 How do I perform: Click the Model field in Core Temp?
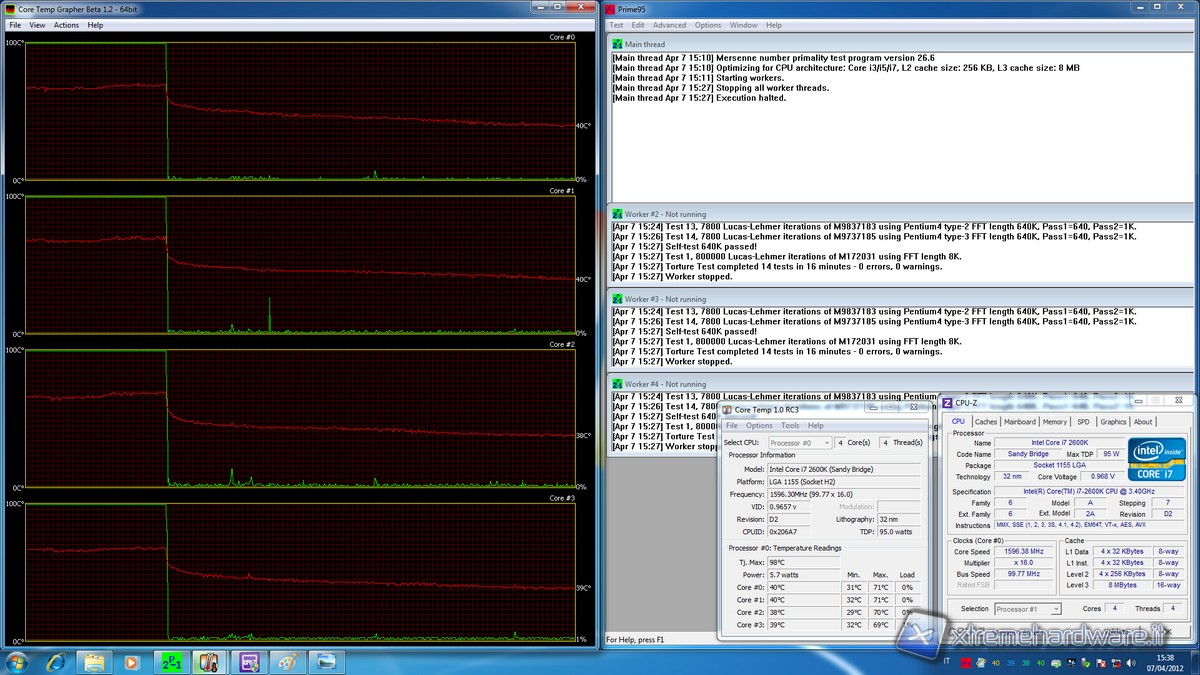(843, 469)
